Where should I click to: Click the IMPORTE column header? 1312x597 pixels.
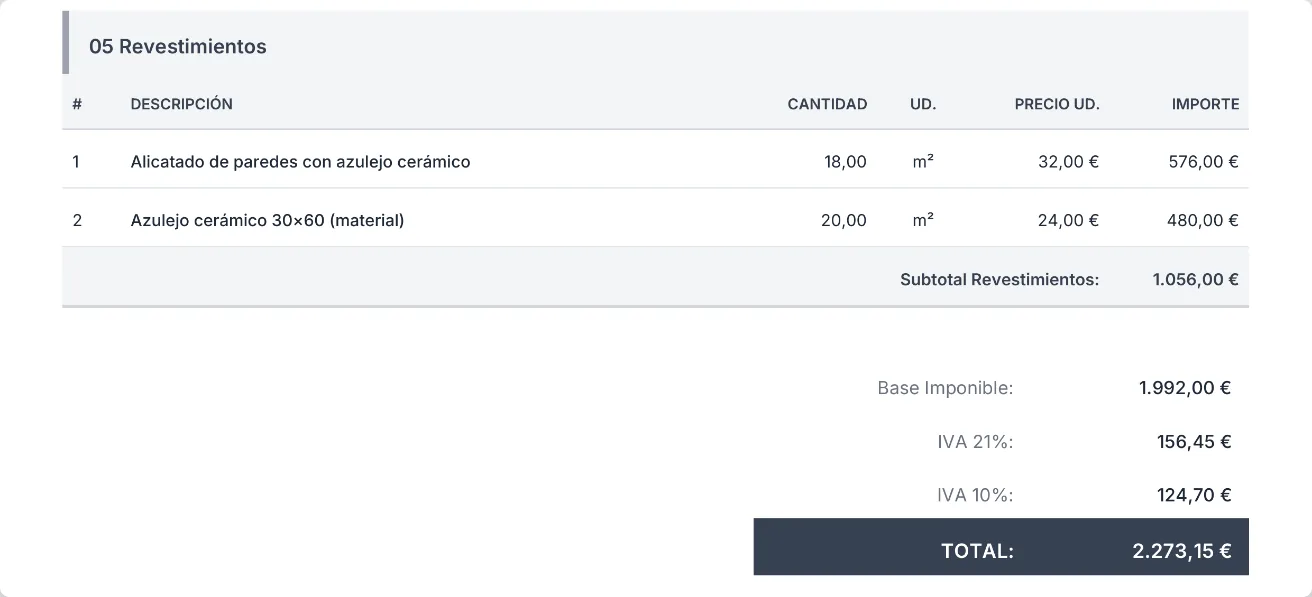[1205, 104]
